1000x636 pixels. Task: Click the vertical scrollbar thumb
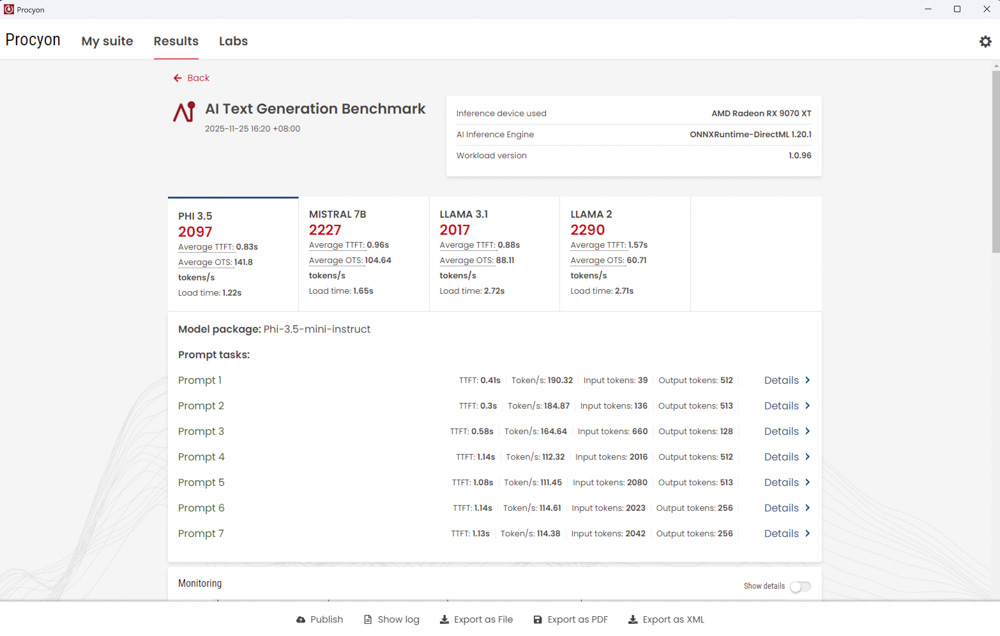(995, 160)
